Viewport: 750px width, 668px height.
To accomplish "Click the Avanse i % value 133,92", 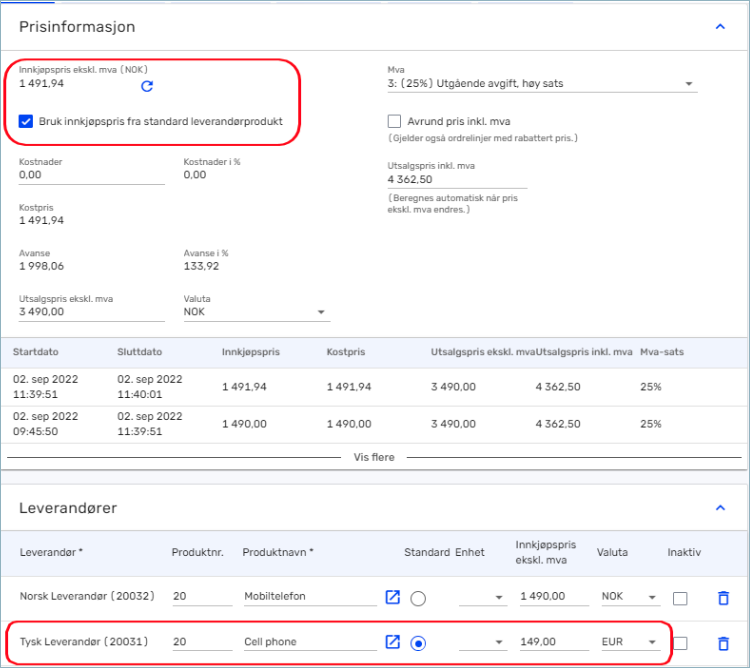I will (201, 266).
